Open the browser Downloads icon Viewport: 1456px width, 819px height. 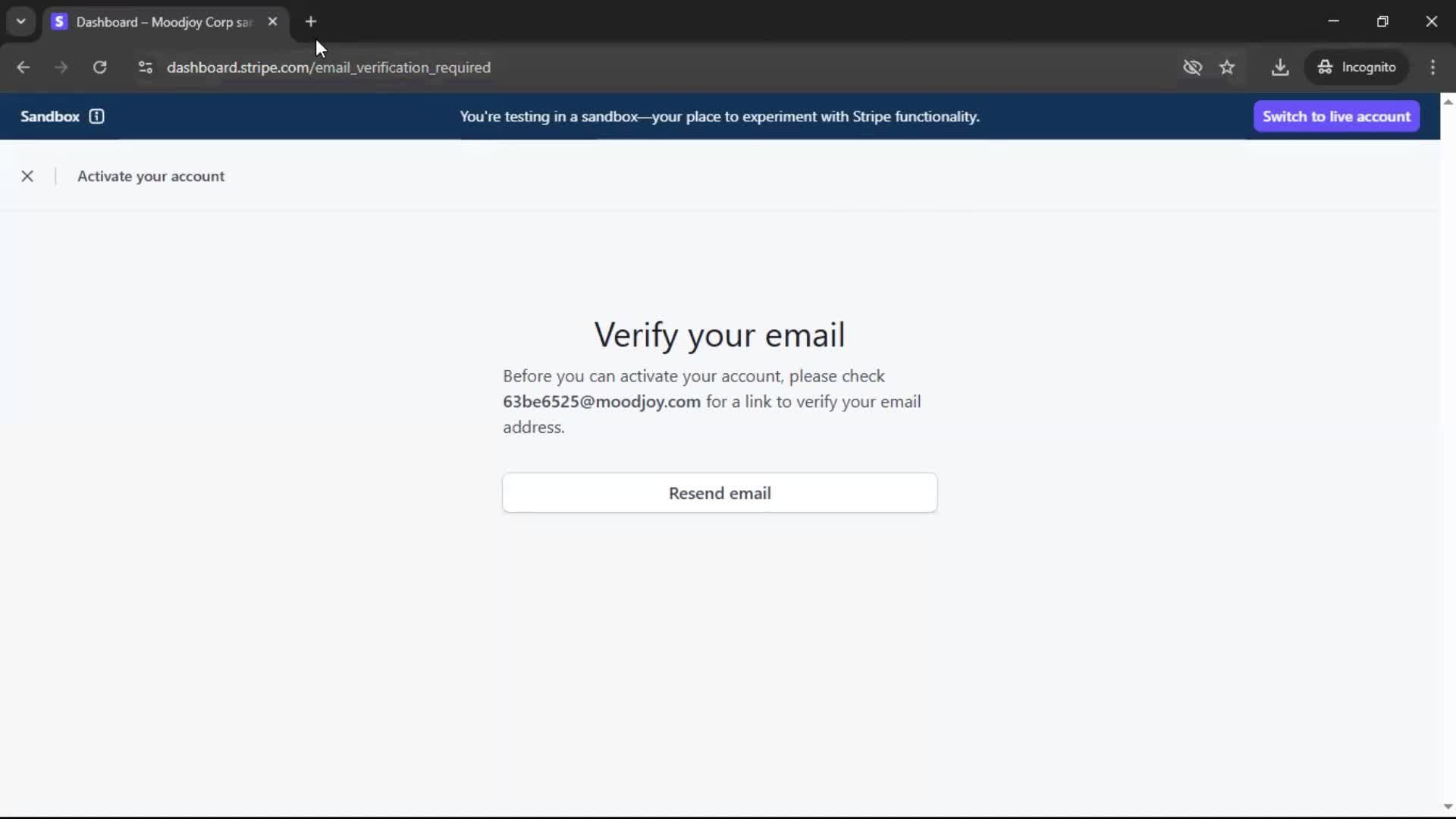pos(1279,67)
